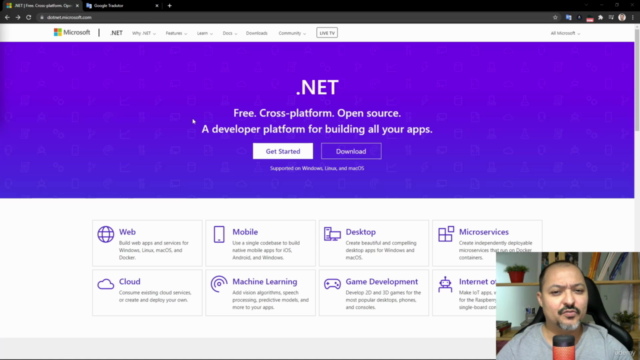Expand the Docs dropdown
The image size is (640, 360).
(x=230, y=33)
